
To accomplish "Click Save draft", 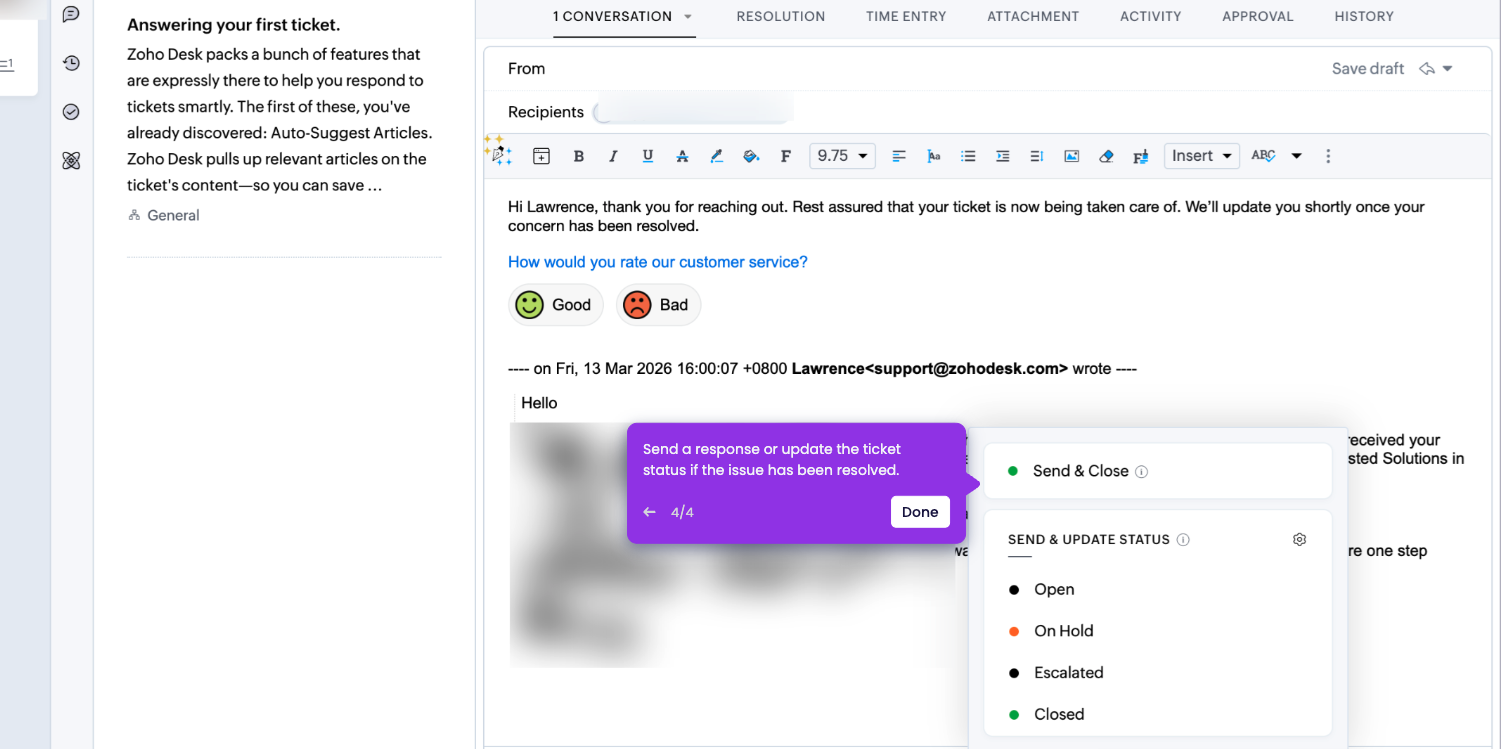I will pyautogui.click(x=1368, y=69).
